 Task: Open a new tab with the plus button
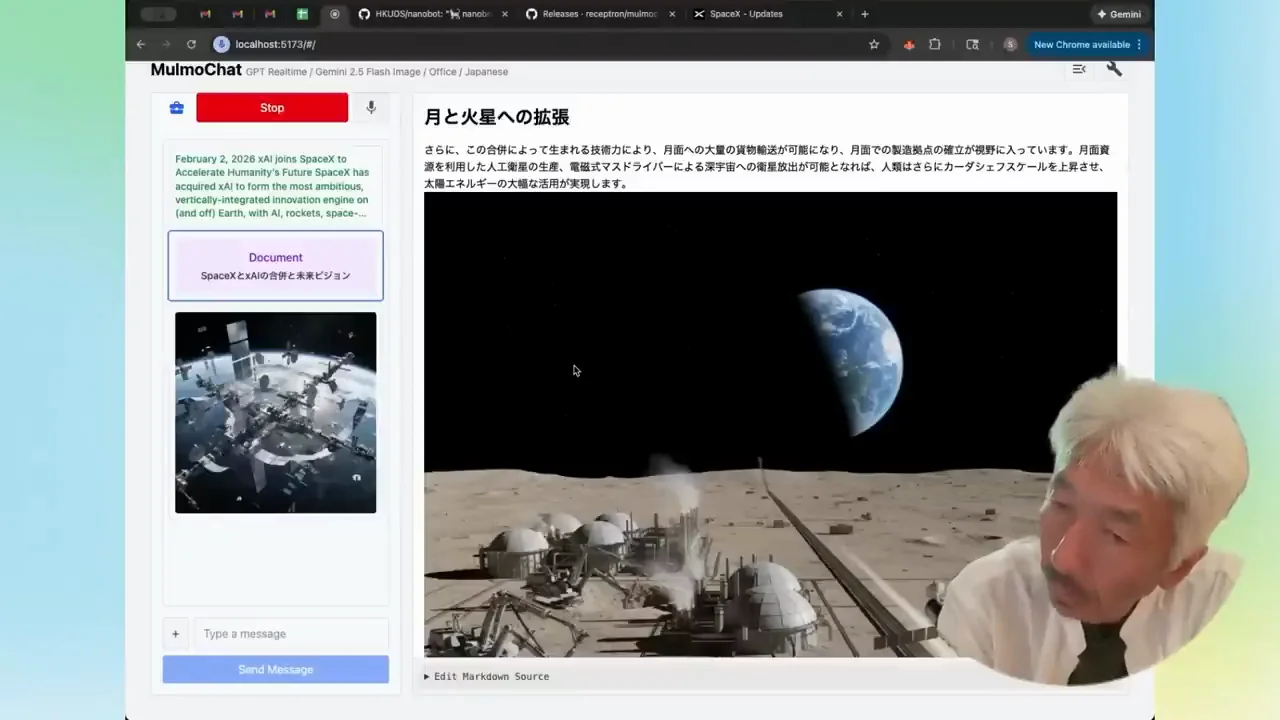tap(865, 14)
